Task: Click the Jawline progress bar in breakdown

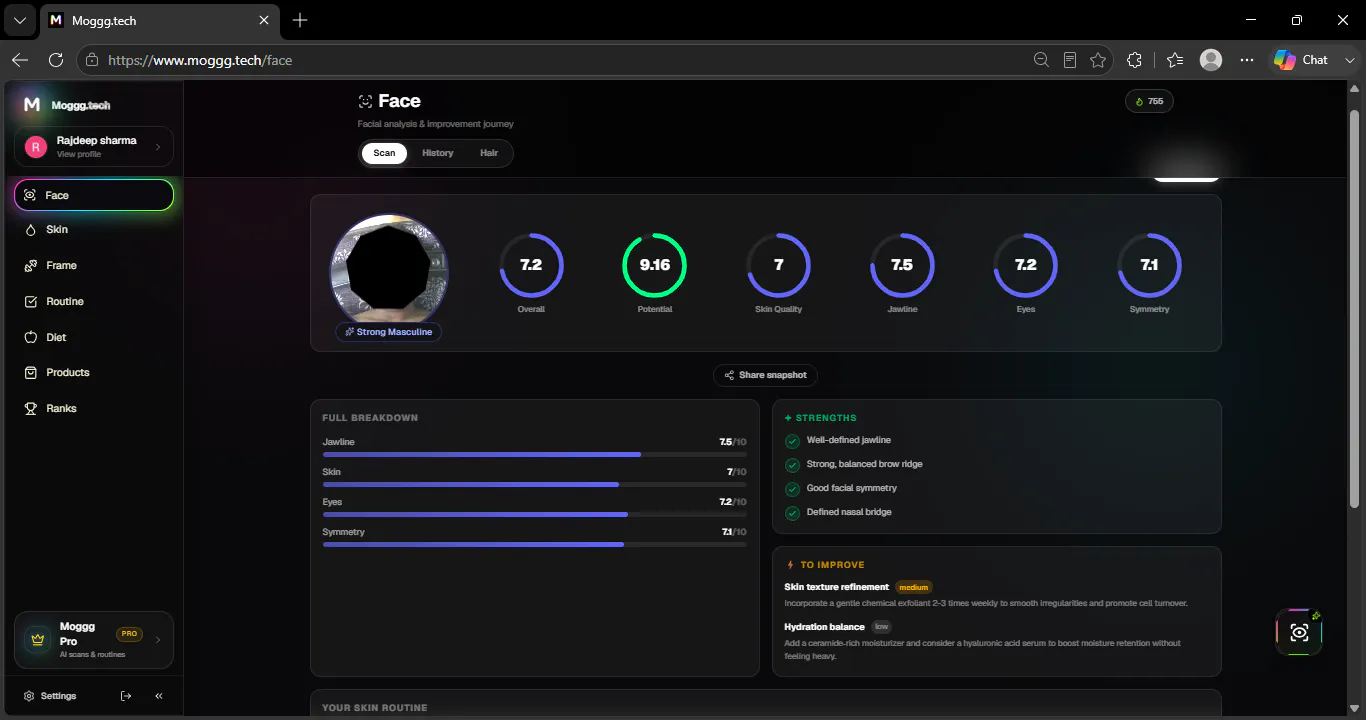Action: pyautogui.click(x=534, y=454)
